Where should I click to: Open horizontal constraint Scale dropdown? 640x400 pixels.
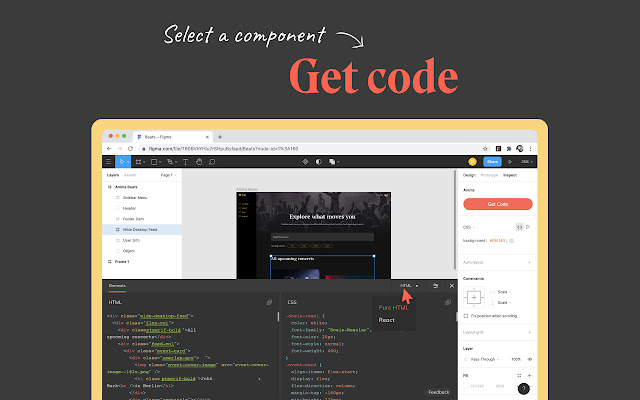[x=504, y=292]
